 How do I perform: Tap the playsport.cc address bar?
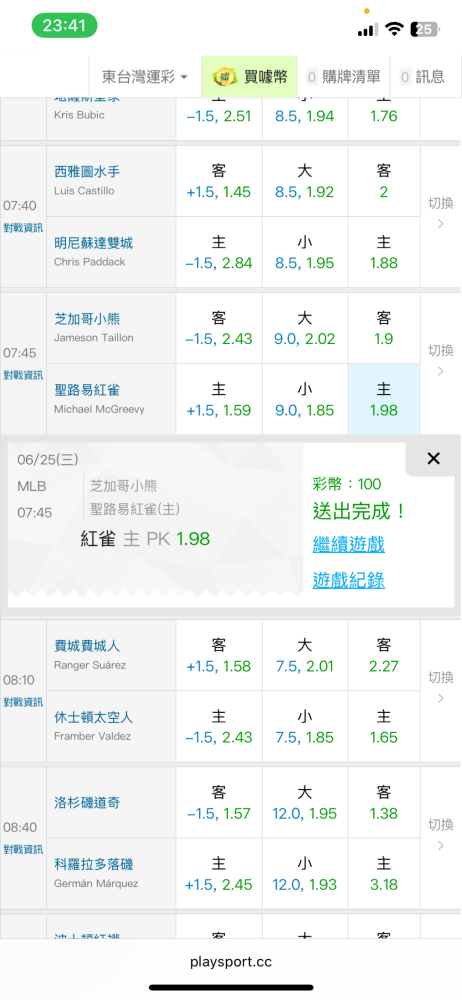[x=231, y=961]
